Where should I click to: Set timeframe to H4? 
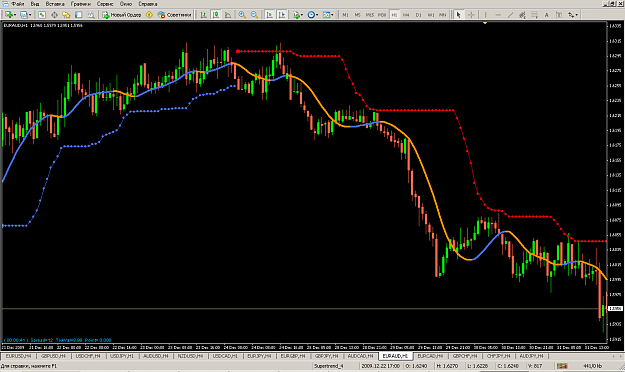[x=406, y=15]
